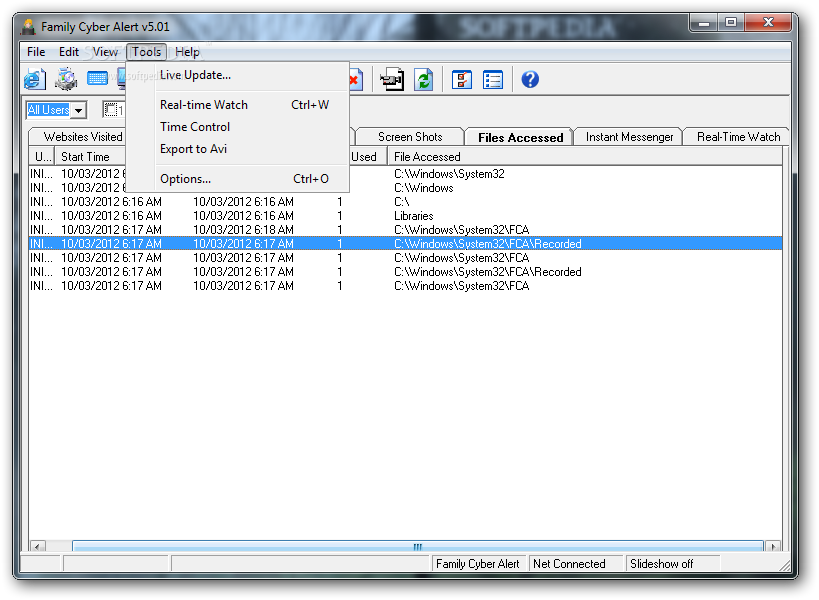Click the checklist options toolbar icon

tap(462, 80)
